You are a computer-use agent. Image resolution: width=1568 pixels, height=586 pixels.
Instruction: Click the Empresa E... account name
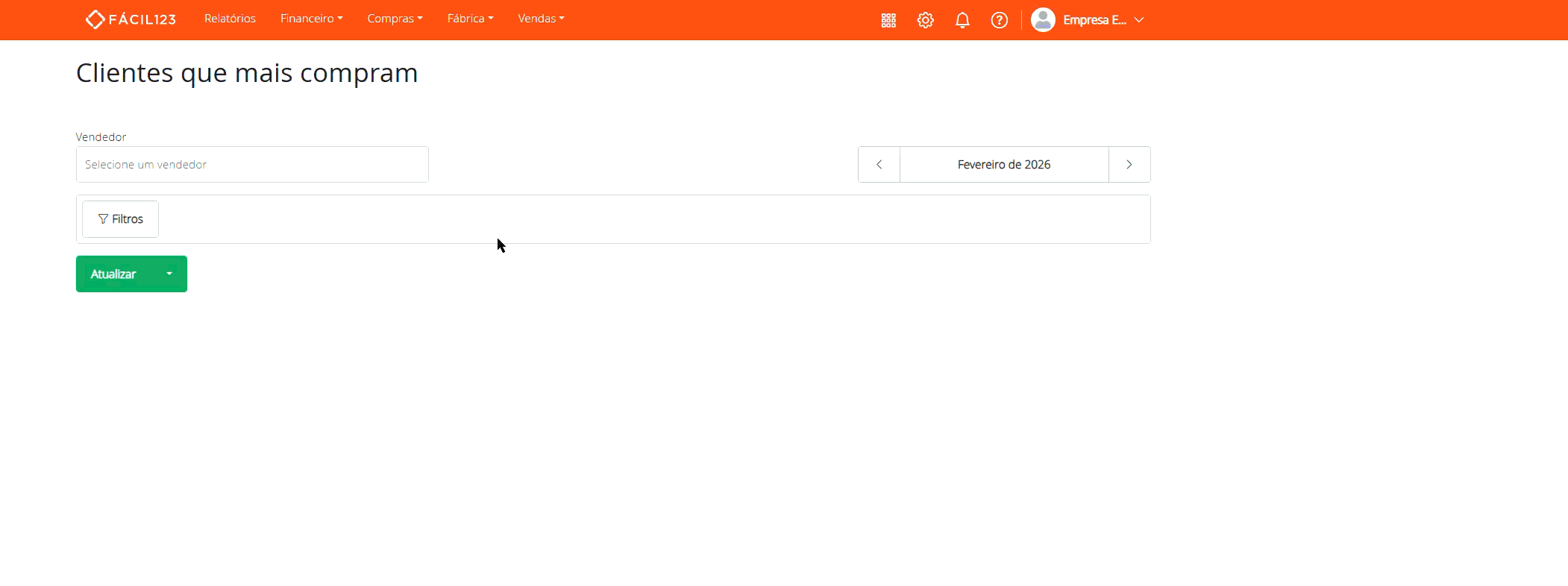[x=1094, y=20]
